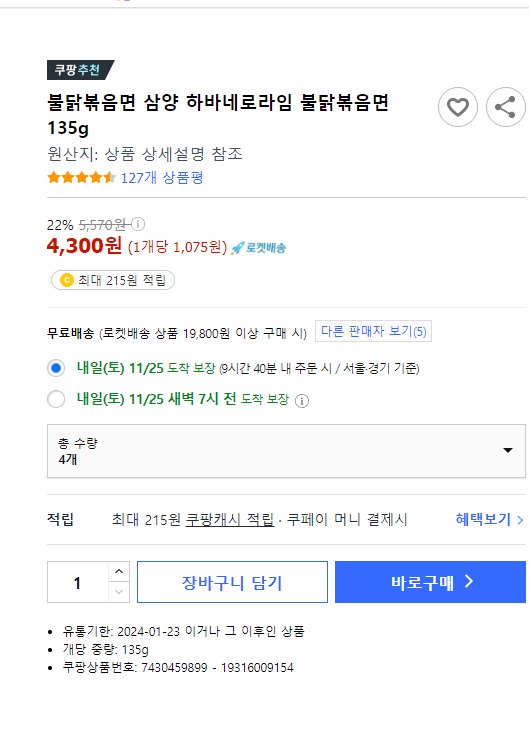The width and height of the screenshot is (529, 732).
Task: Add product to wishlist heart icon
Action: [x=458, y=107]
